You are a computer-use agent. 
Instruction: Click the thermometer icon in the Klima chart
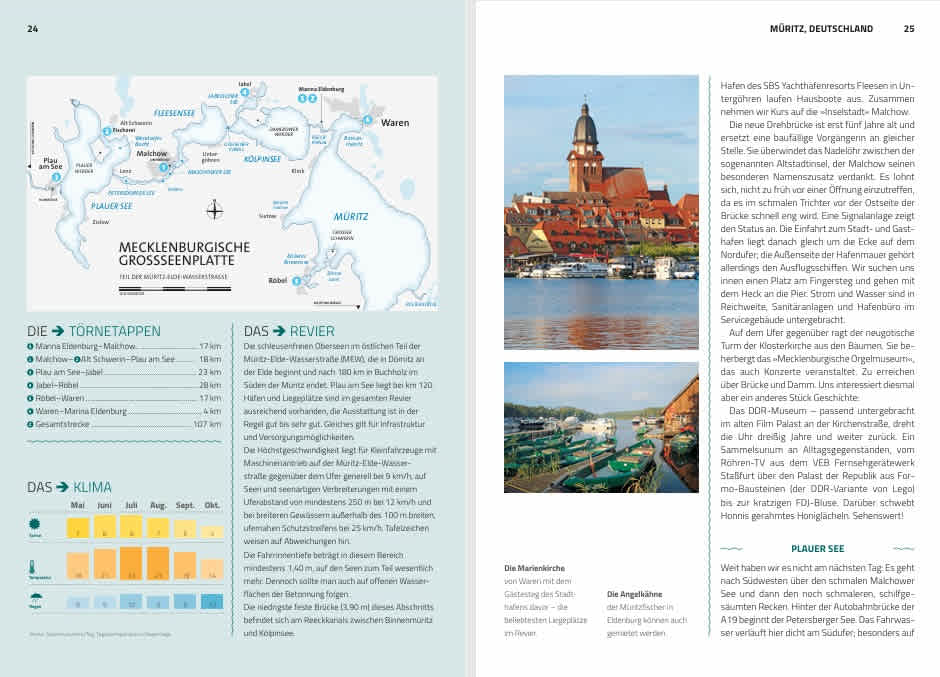[x=32, y=567]
